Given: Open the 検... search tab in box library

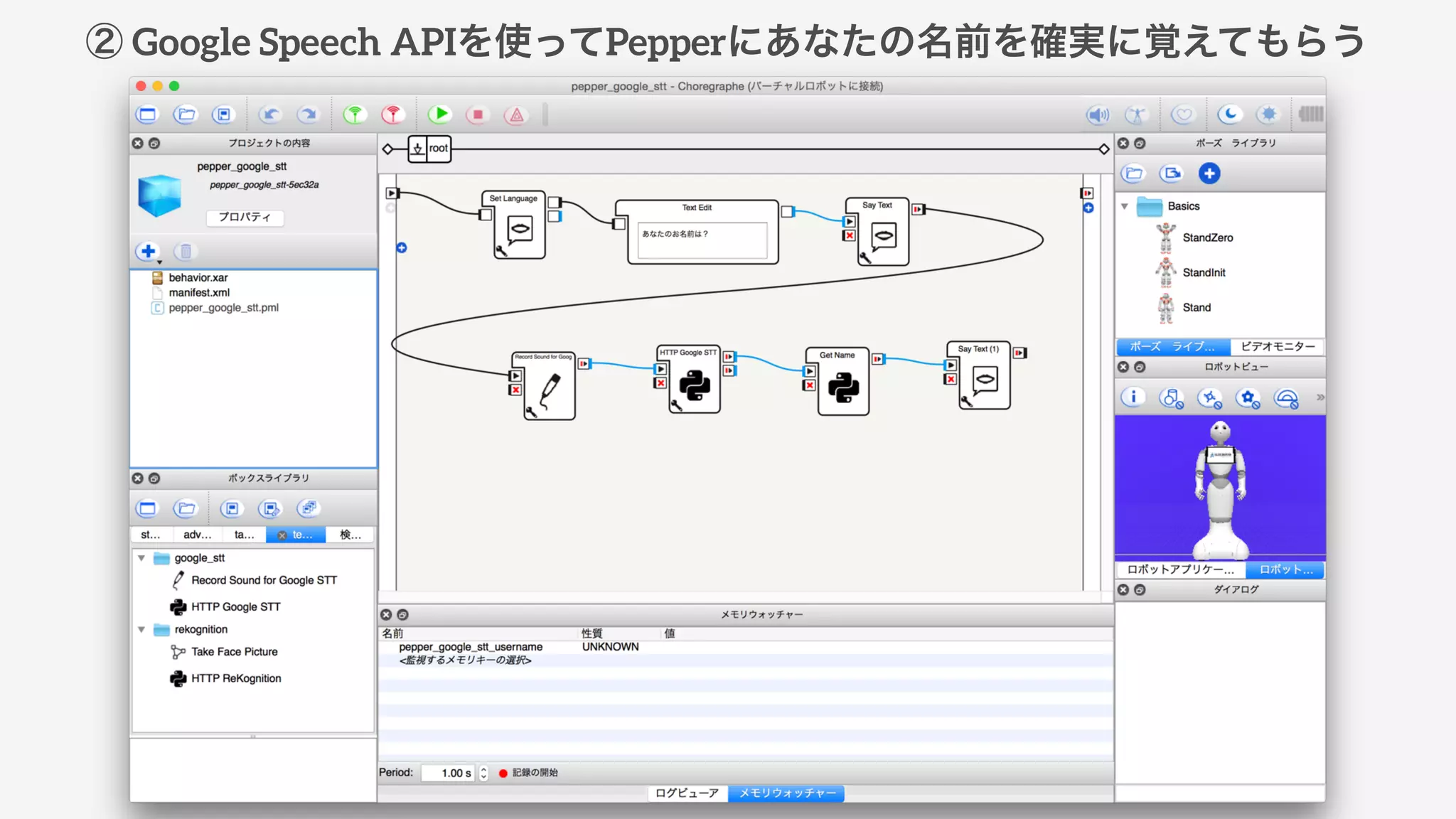Looking at the screenshot, I should pyautogui.click(x=350, y=535).
